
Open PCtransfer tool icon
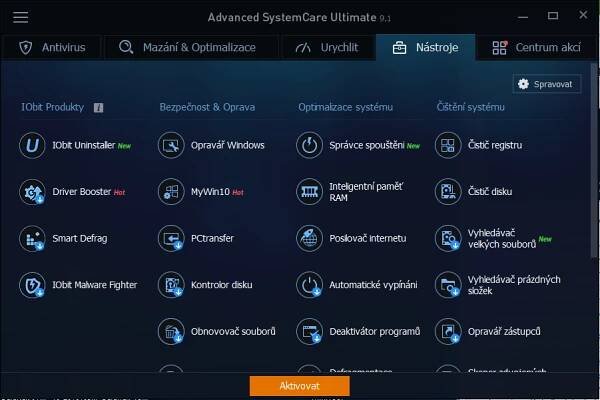[x=171, y=238]
